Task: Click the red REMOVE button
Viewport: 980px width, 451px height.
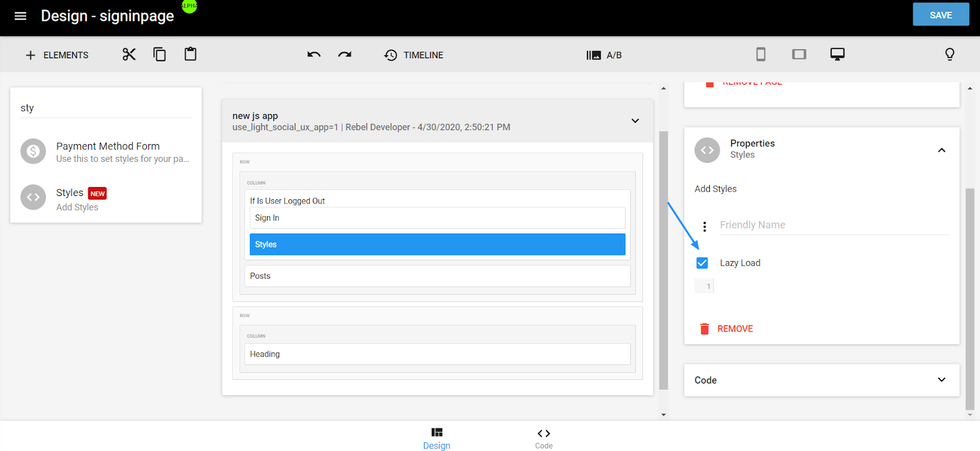Action: coord(725,328)
